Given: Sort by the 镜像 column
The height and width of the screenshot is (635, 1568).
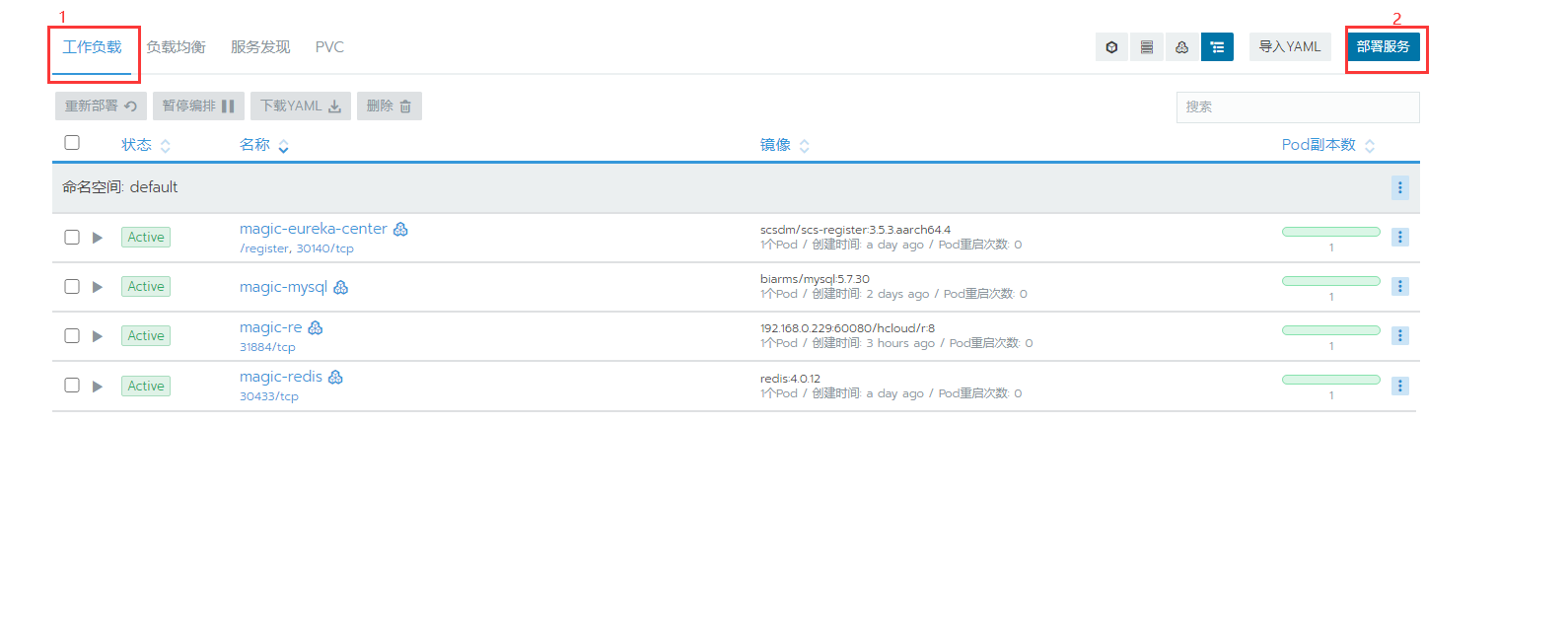Looking at the screenshot, I should (x=785, y=145).
